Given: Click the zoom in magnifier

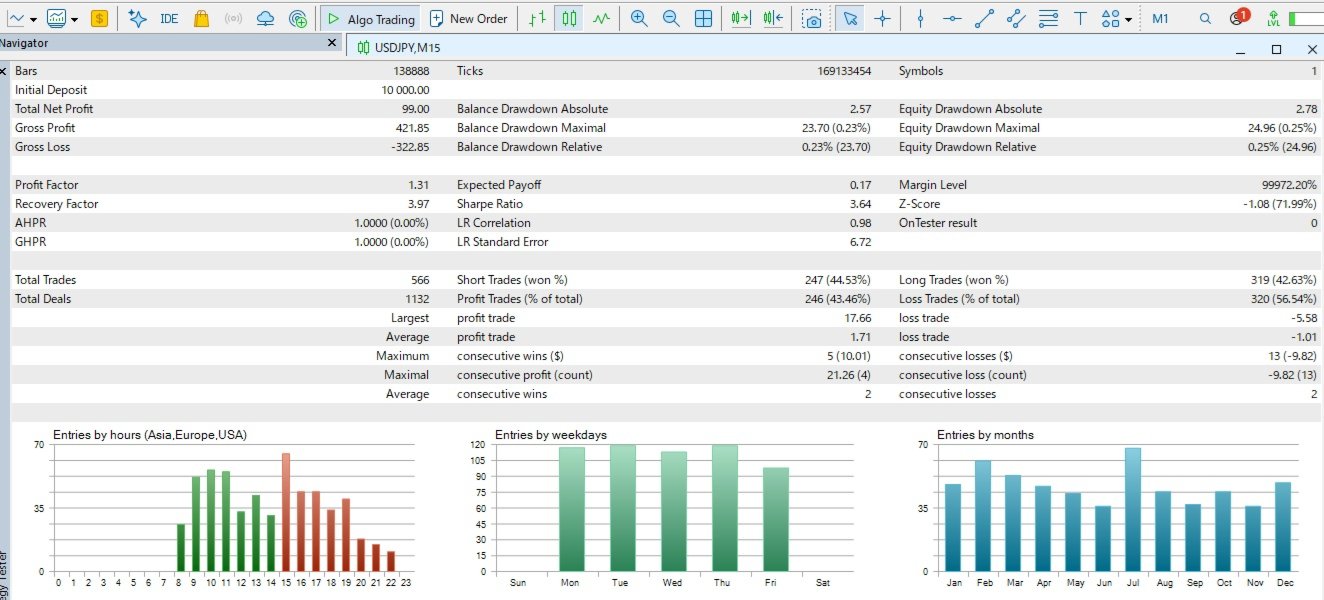Looking at the screenshot, I should [x=639, y=18].
